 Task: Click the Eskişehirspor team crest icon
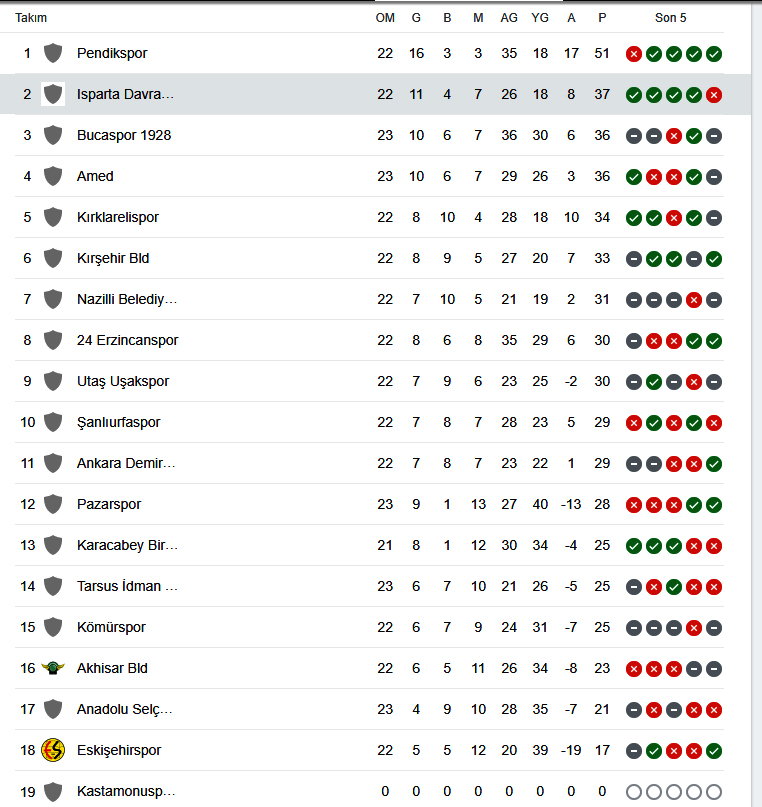click(53, 750)
